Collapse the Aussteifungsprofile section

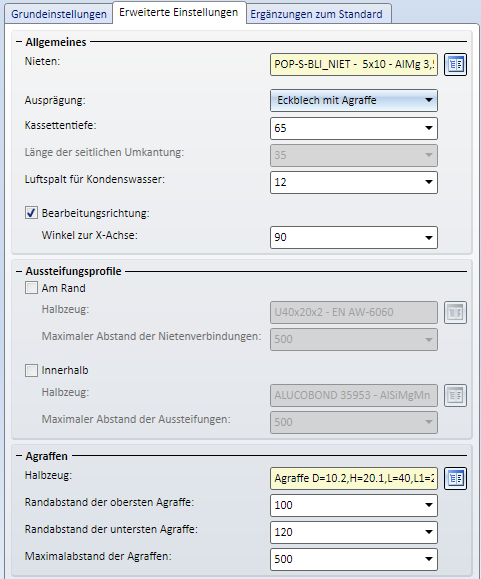19,271
